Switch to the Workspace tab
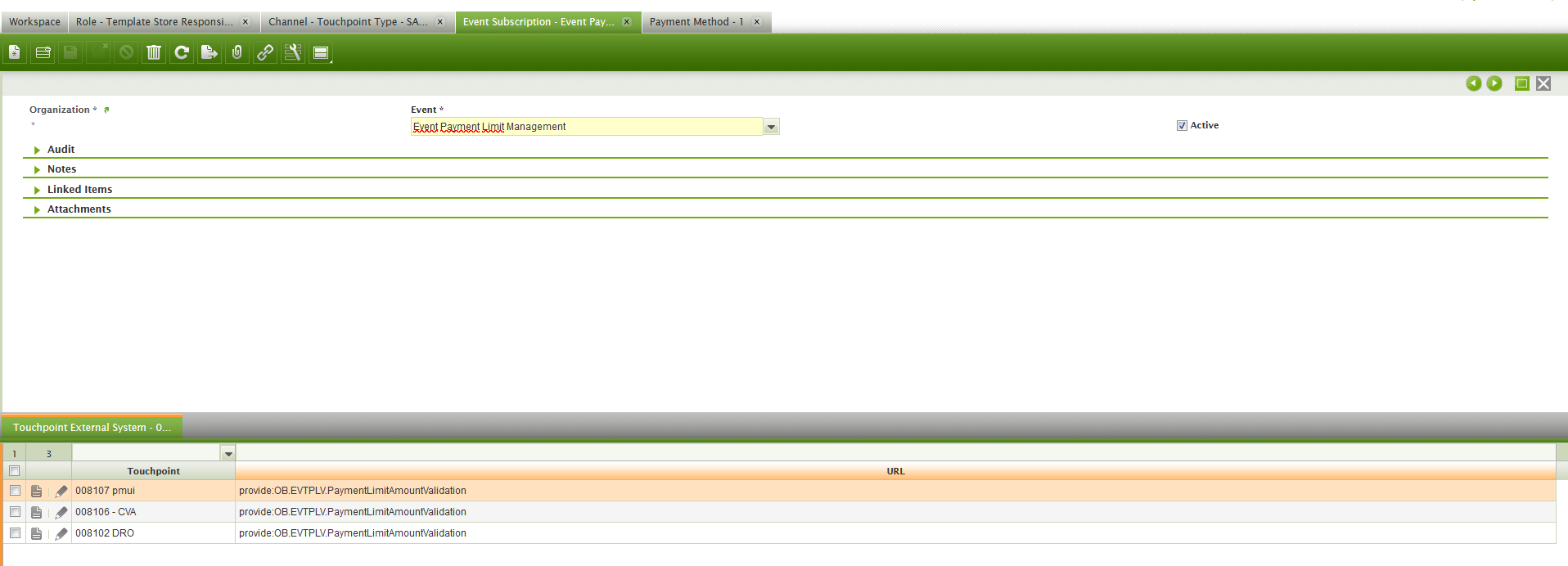Screen dimensions: 1568x566 click(34, 22)
